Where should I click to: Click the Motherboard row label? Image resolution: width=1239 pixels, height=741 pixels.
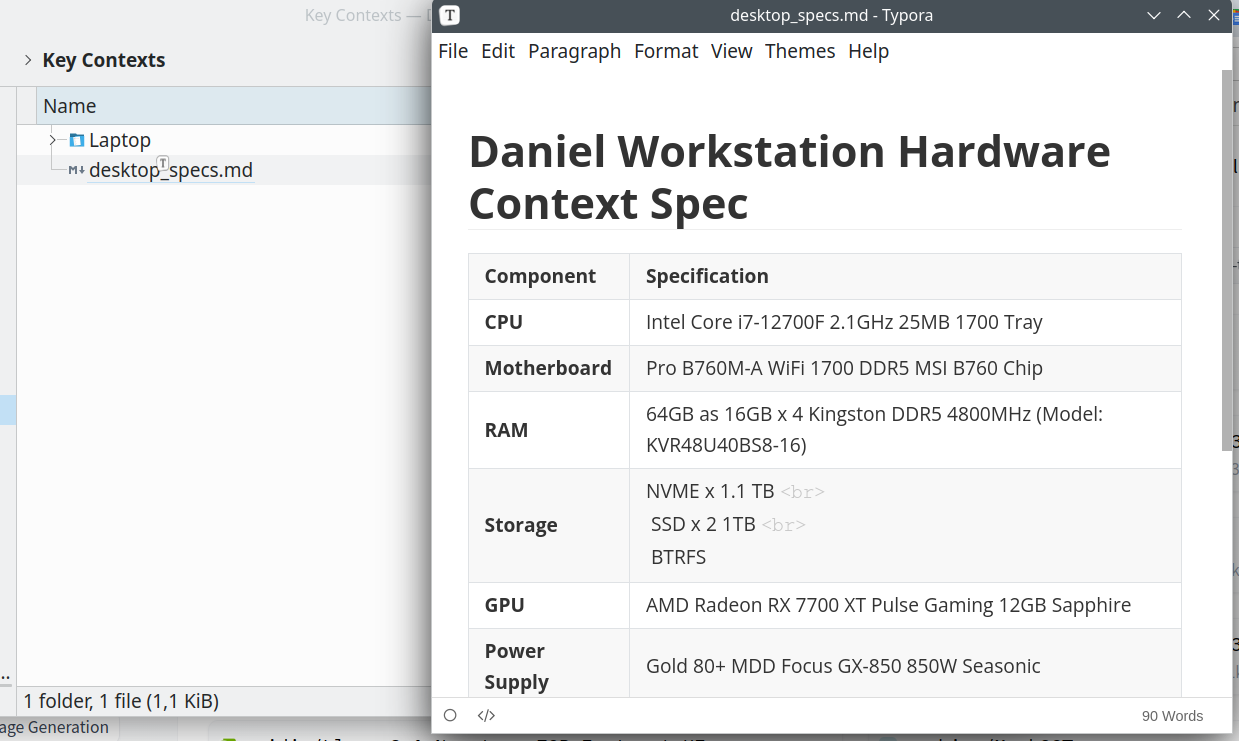click(548, 368)
